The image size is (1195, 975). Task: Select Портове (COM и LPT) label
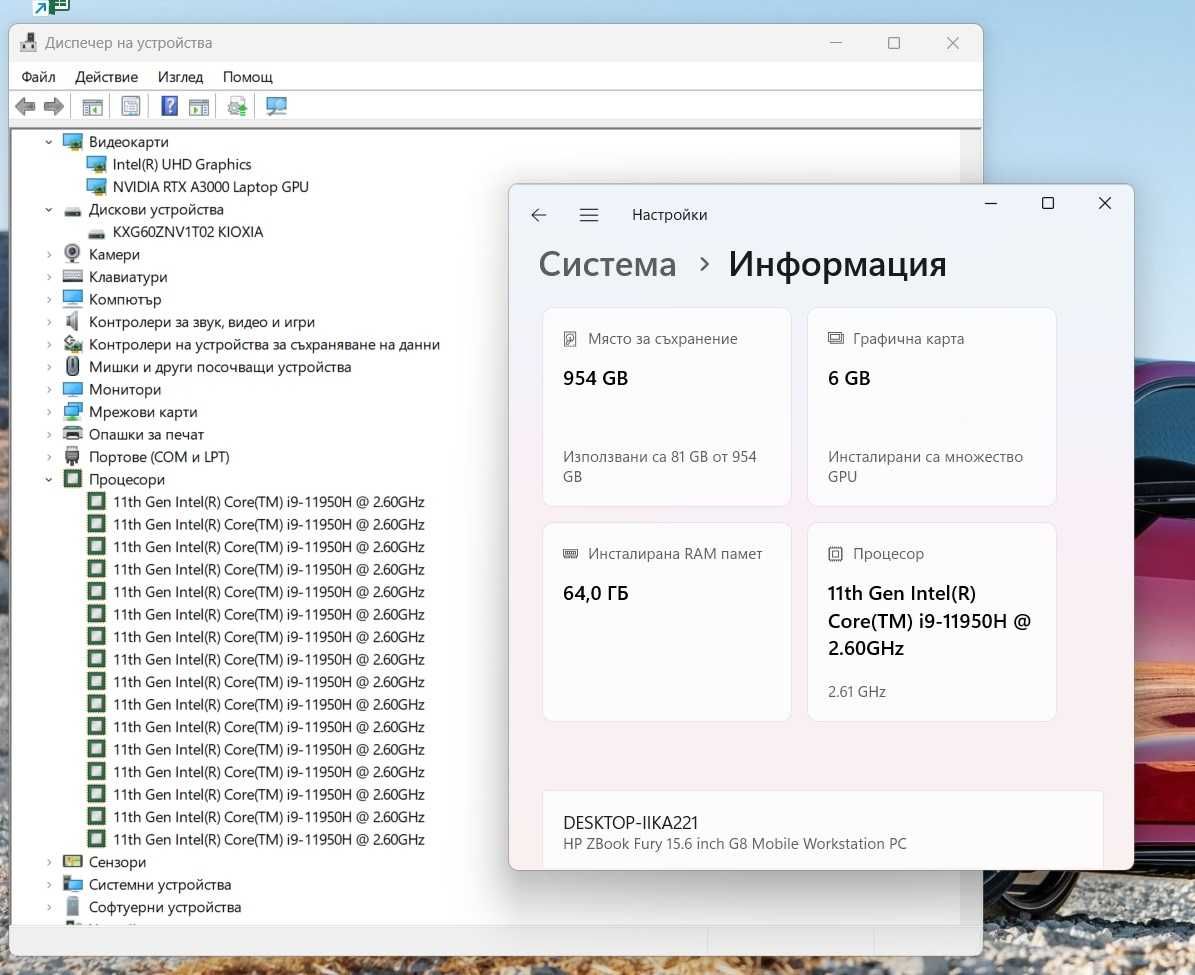(x=159, y=457)
